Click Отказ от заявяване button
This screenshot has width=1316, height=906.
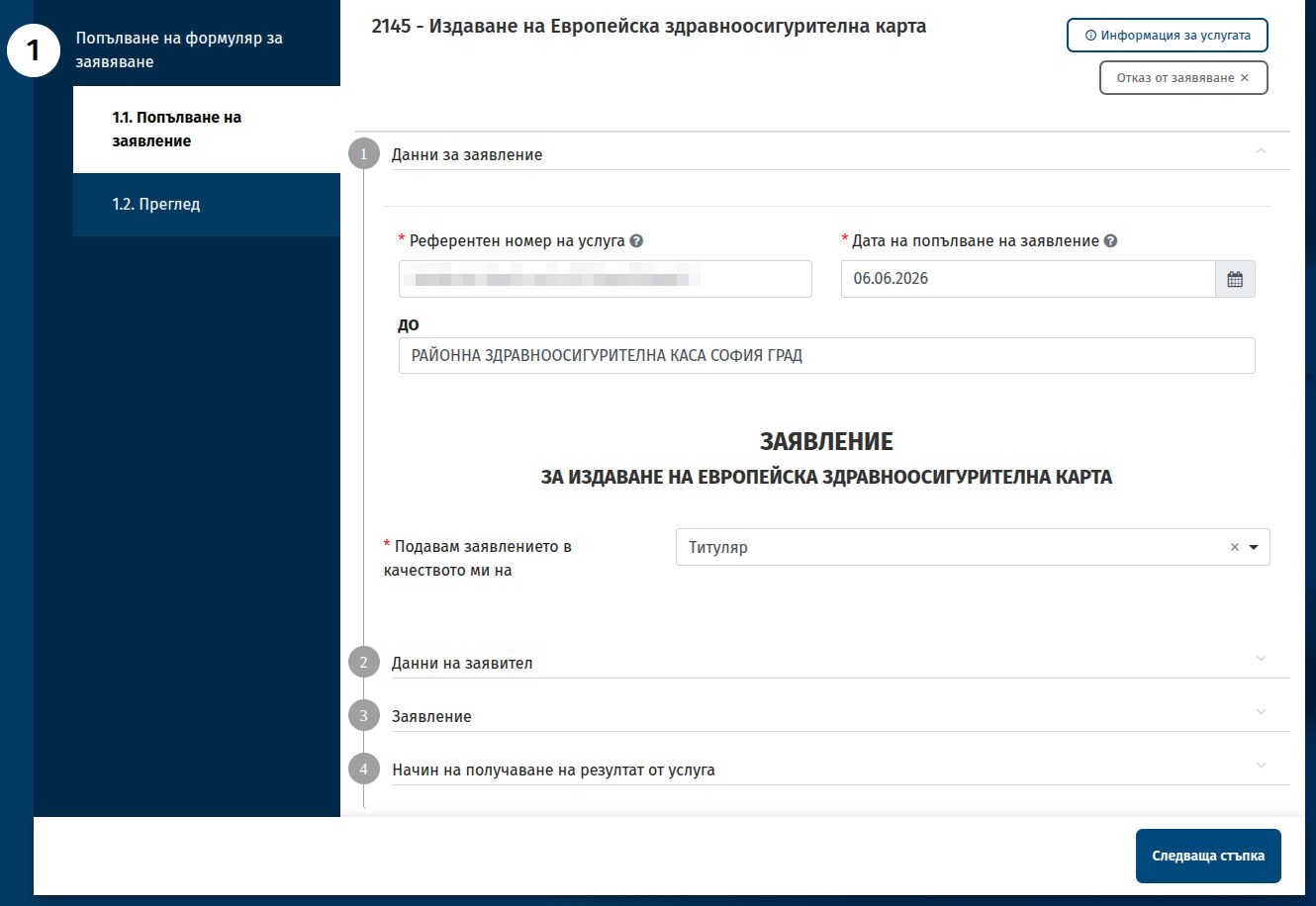click(1183, 78)
